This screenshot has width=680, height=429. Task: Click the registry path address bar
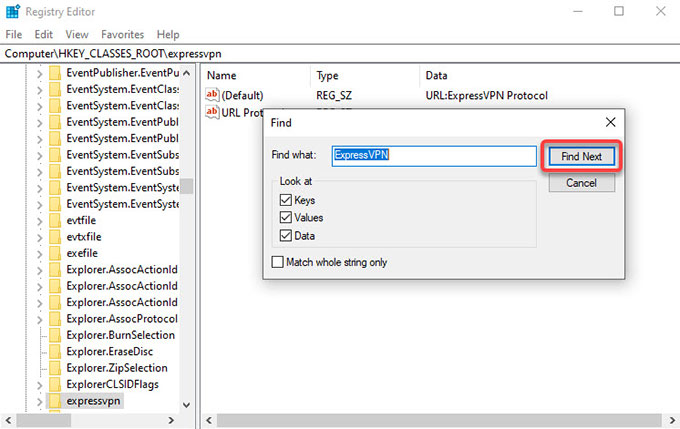coord(340,54)
